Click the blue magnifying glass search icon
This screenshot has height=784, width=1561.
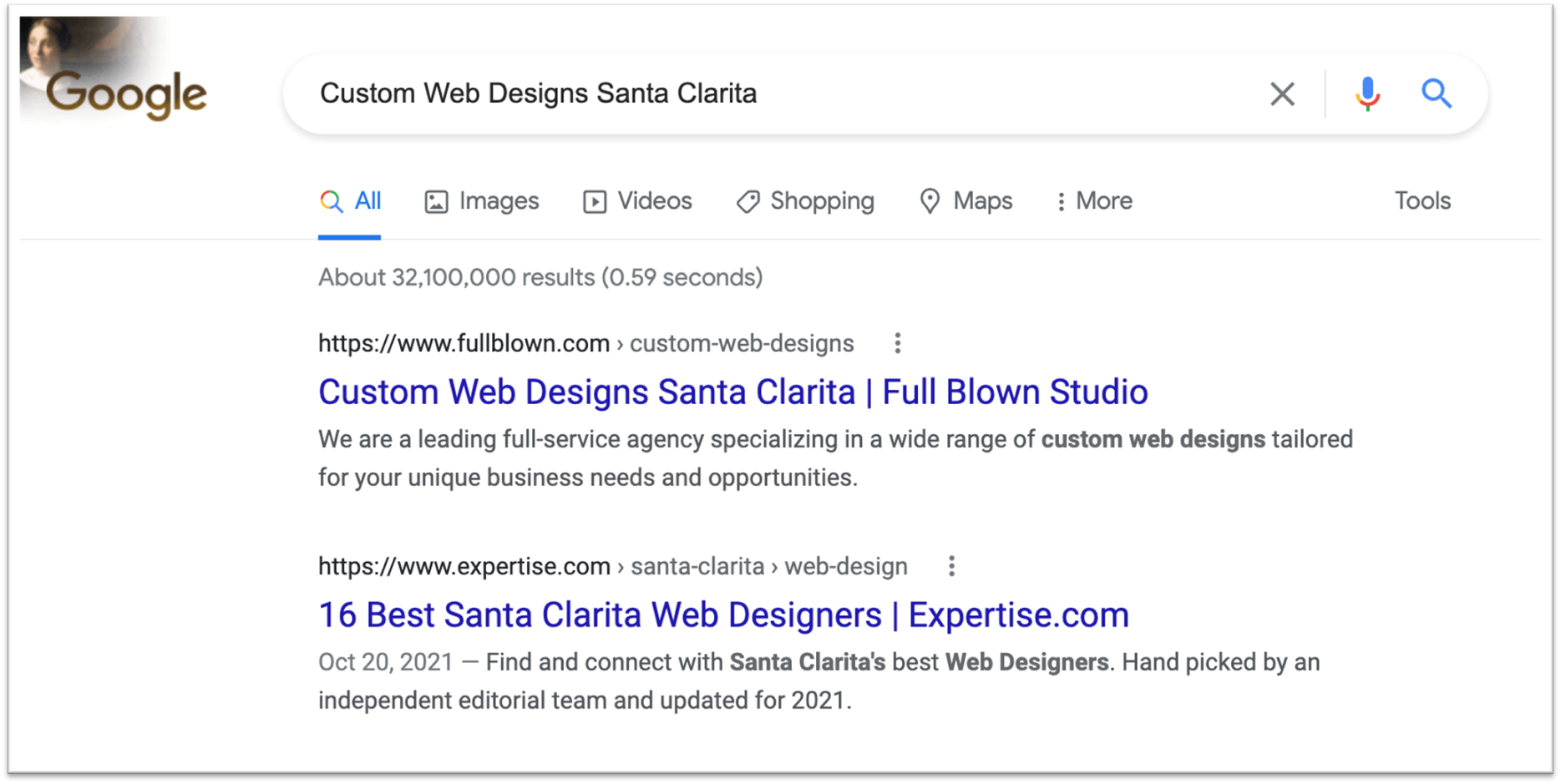(1437, 94)
